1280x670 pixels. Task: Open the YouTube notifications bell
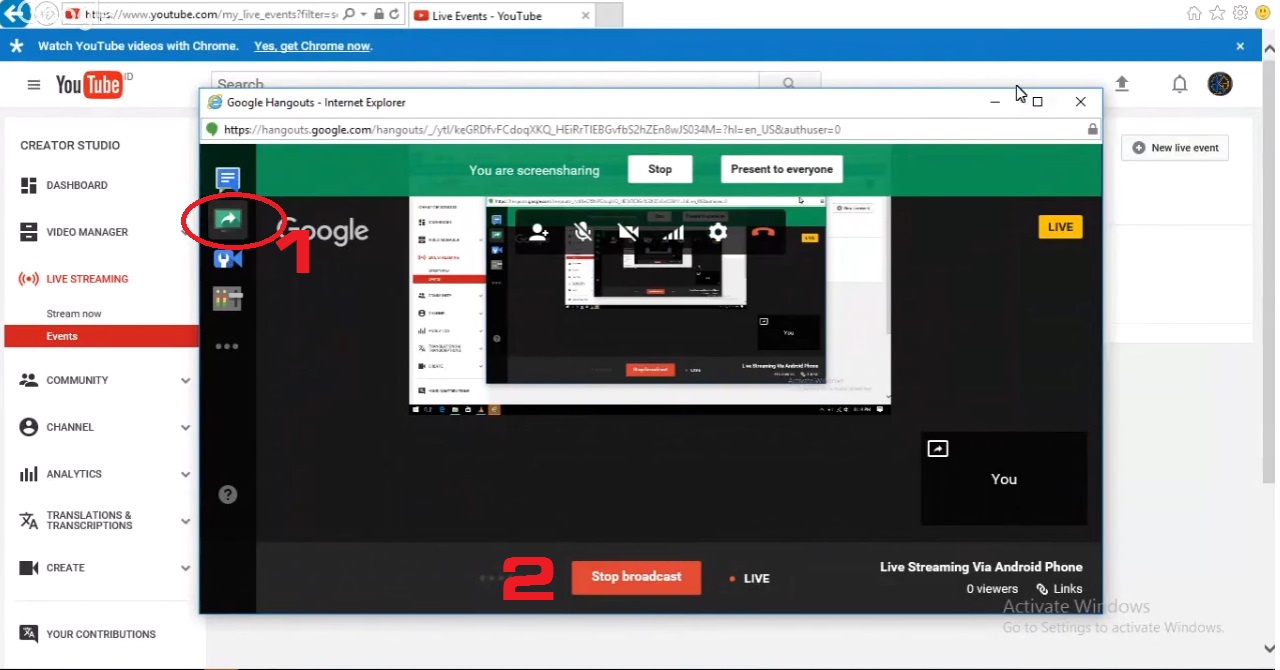(x=1180, y=84)
